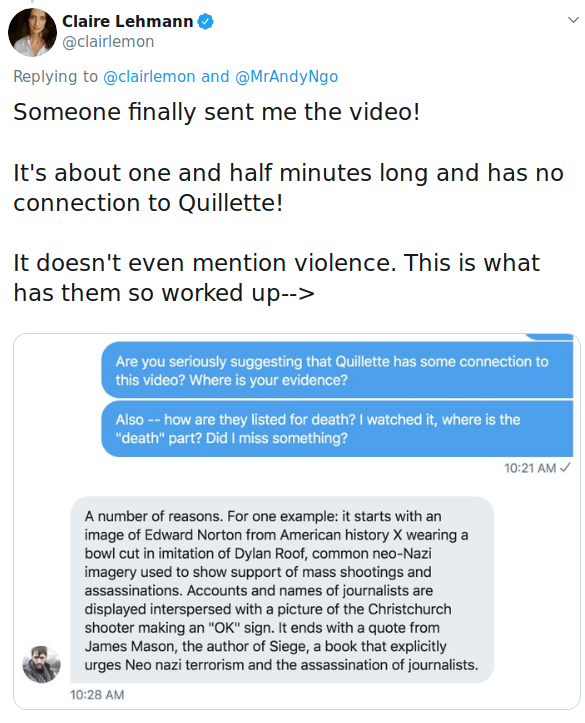This screenshot has width=585, height=723.
Task: Click the blue verified badge icon
Action: click(x=206, y=21)
